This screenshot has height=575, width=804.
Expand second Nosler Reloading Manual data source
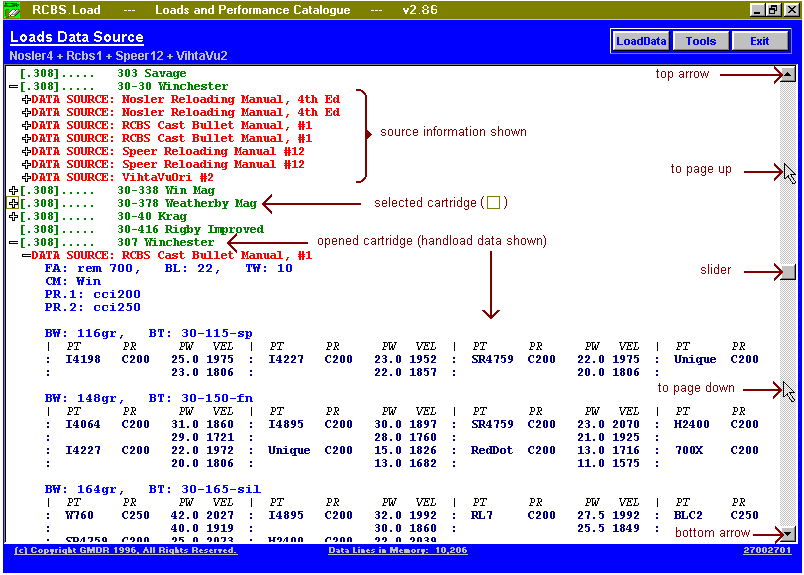pyautogui.click(x=26, y=112)
